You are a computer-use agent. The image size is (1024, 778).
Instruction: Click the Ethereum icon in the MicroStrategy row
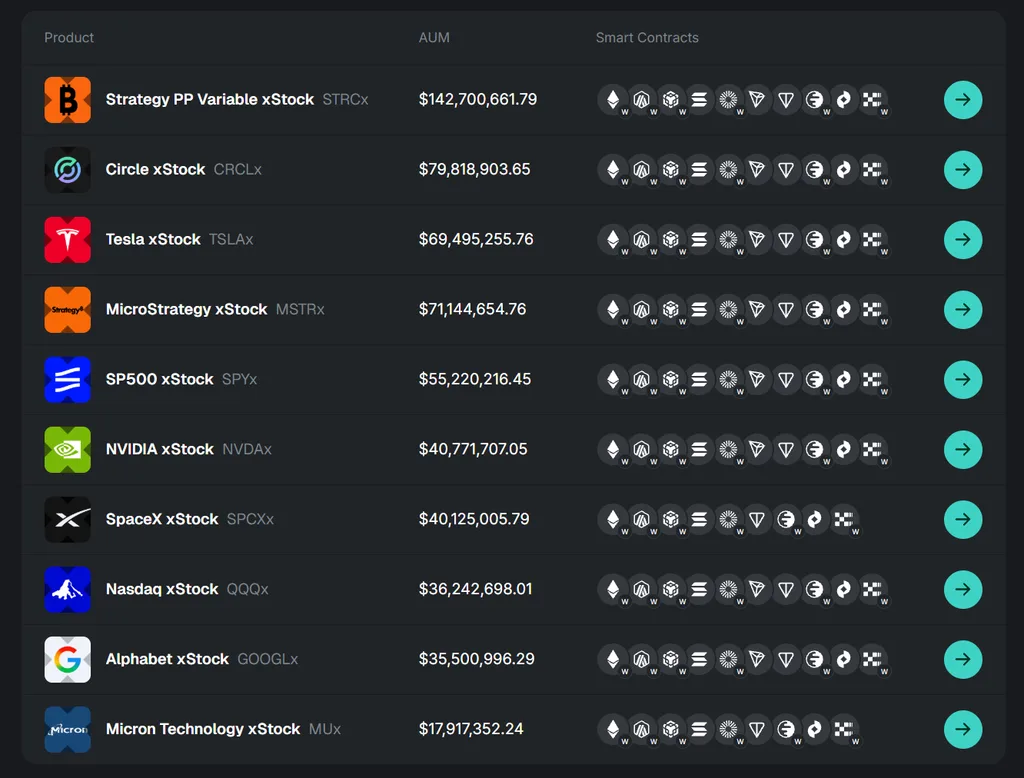click(x=613, y=310)
